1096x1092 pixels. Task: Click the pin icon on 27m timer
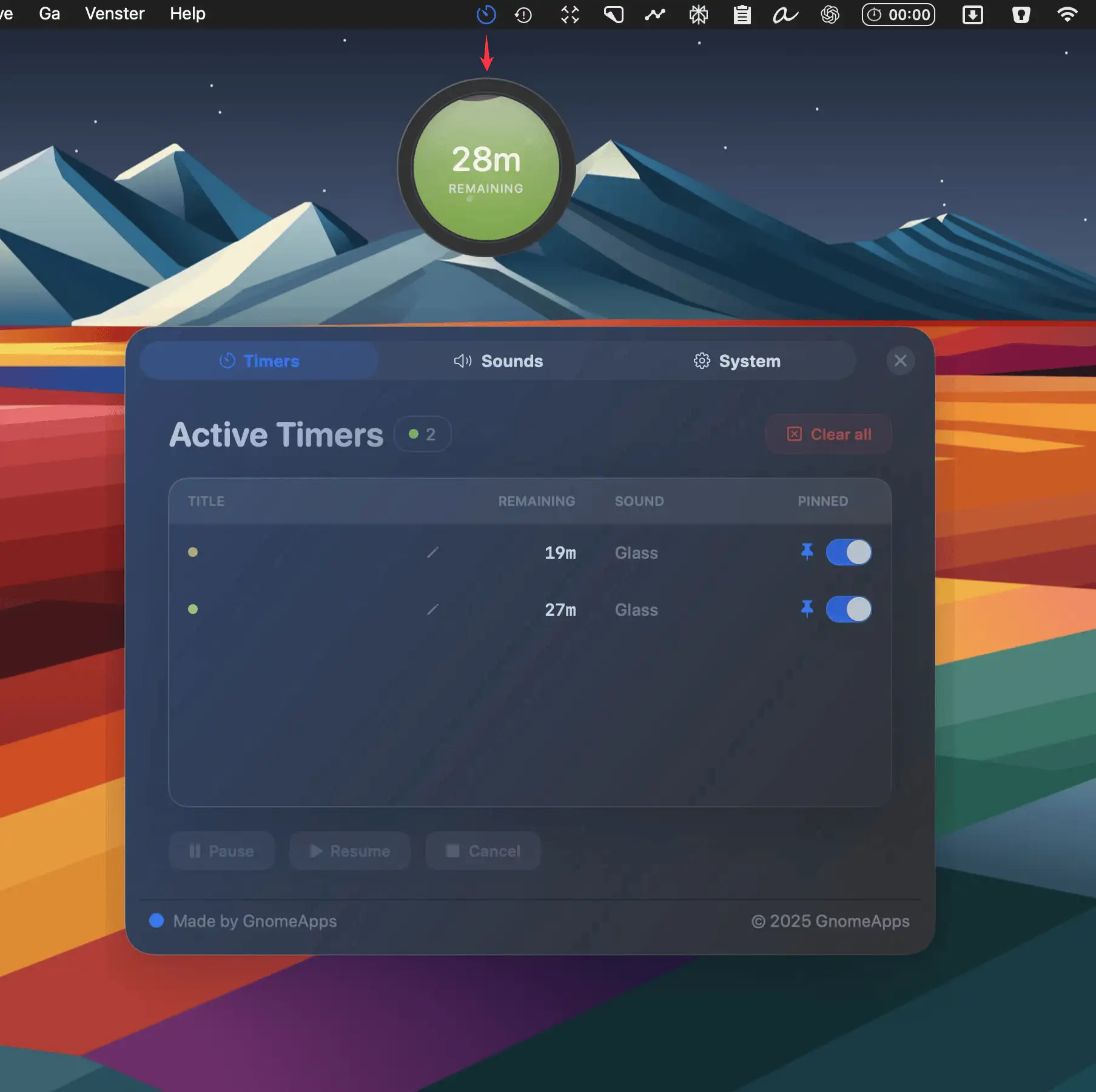point(807,609)
